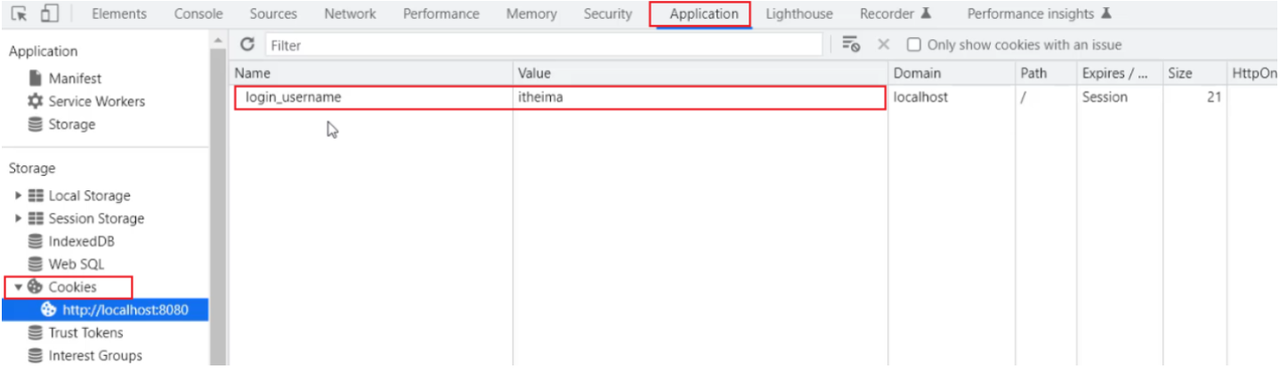Activate the inspect element picker icon
The image size is (1280, 377).
point(19,14)
